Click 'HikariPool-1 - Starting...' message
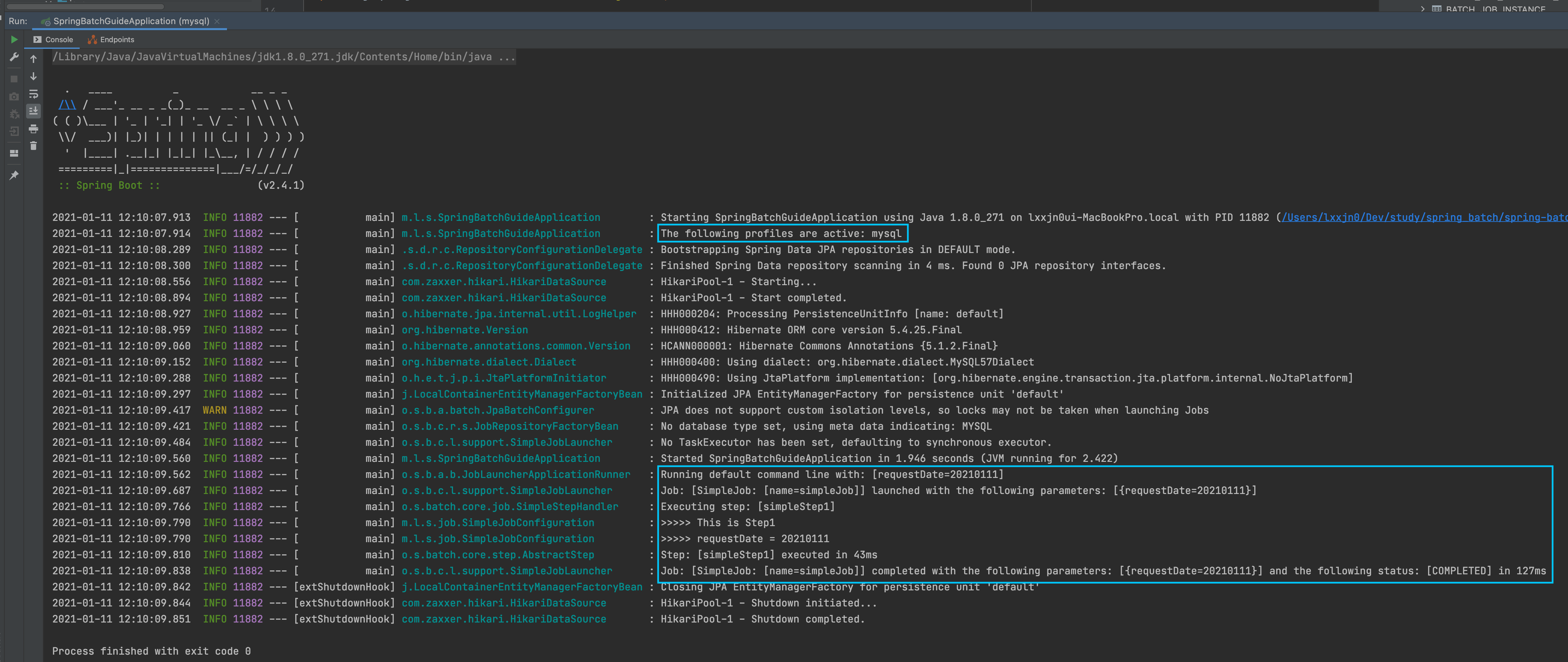The image size is (1568, 662). point(739,282)
